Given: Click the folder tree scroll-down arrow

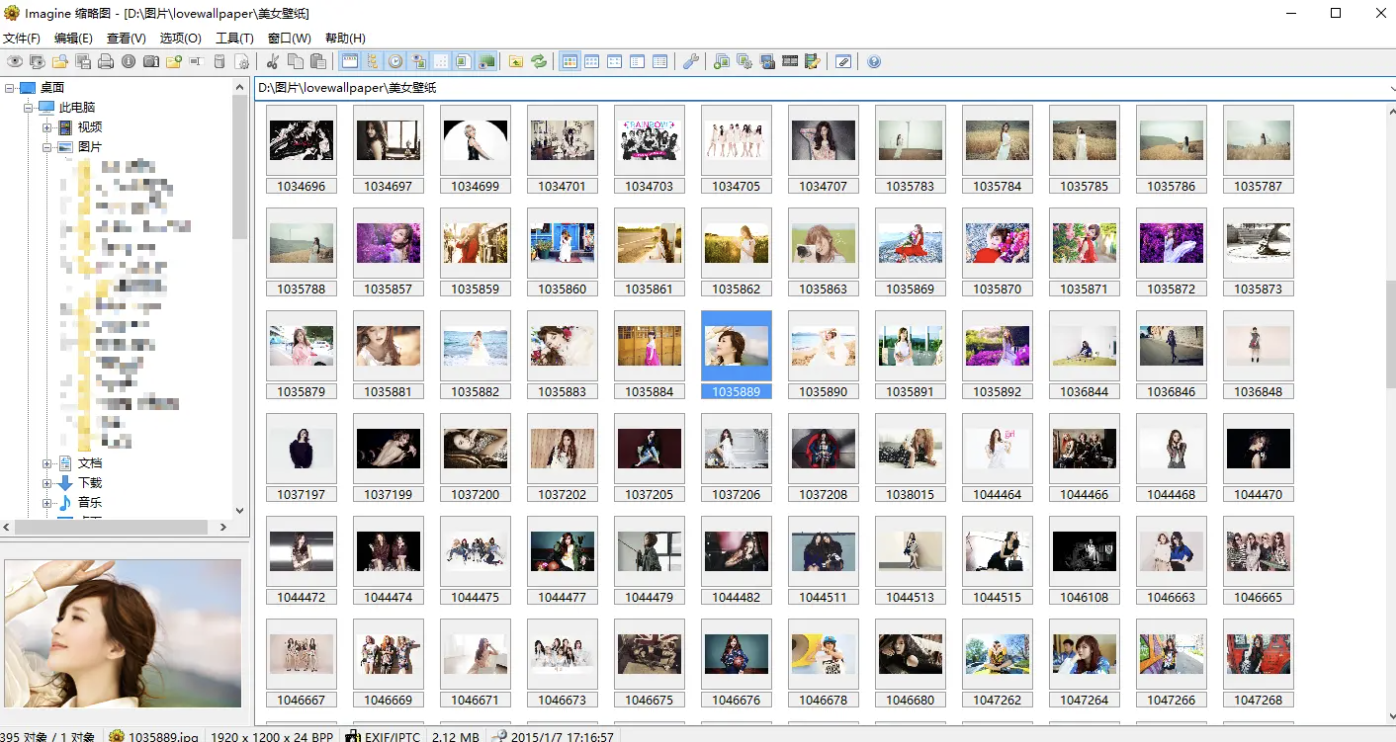Looking at the screenshot, I should coord(240,510).
